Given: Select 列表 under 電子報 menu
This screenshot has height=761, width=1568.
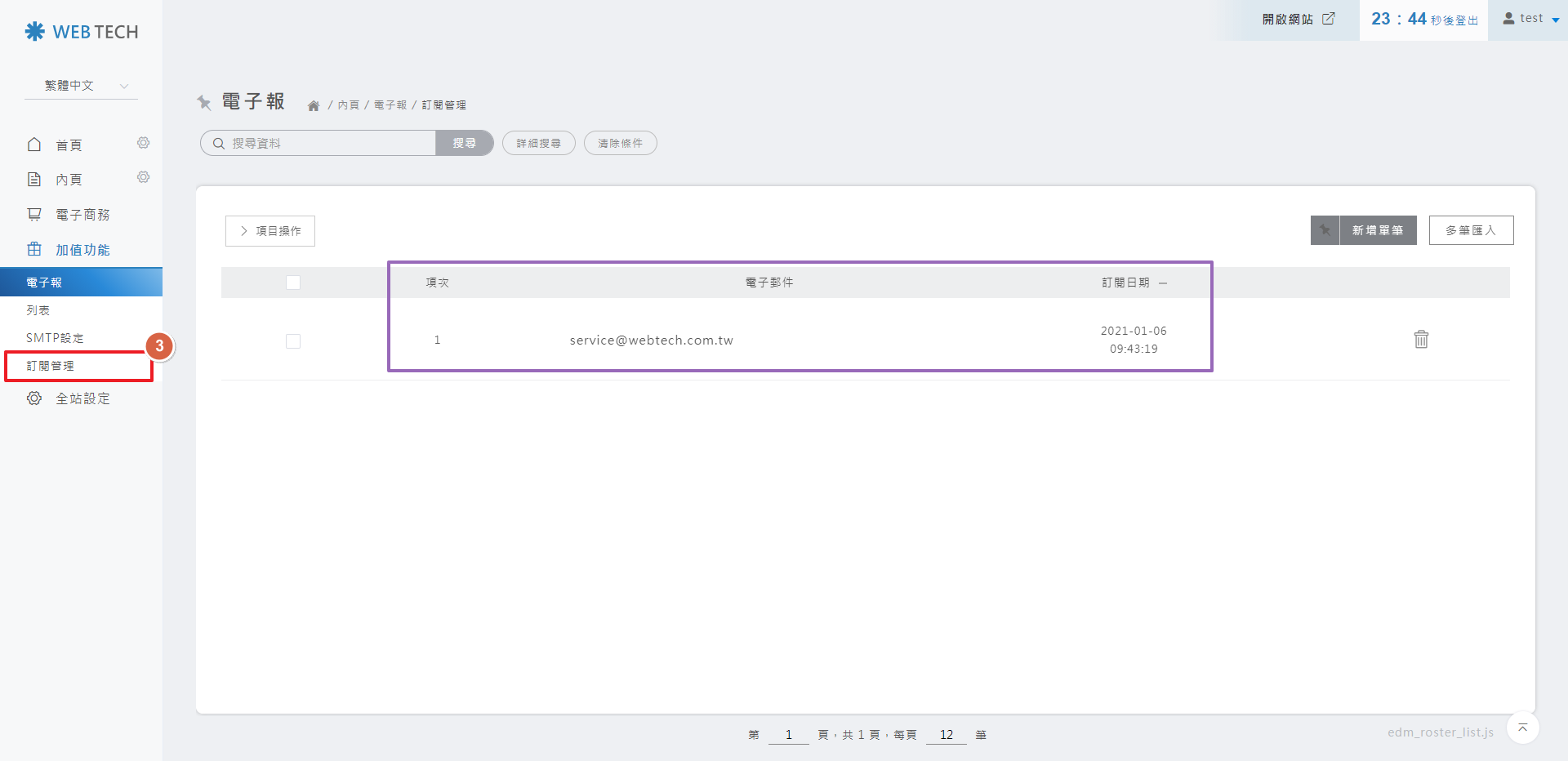Looking at the screenshot, I should pos(38,310).
